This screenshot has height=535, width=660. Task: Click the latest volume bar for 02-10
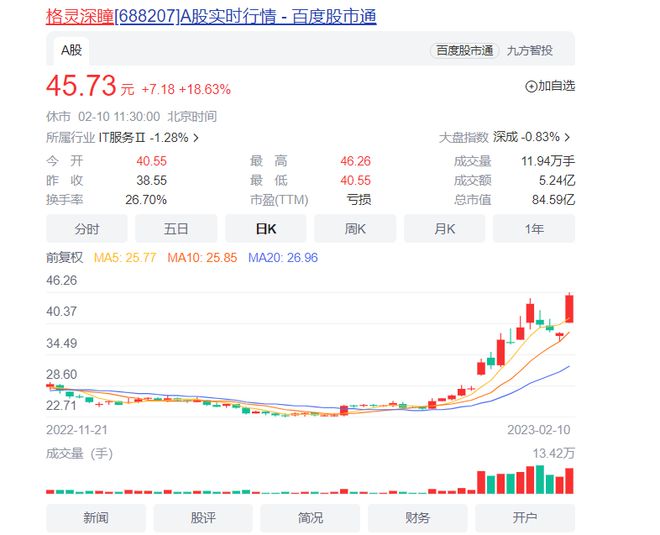(570, 481)
